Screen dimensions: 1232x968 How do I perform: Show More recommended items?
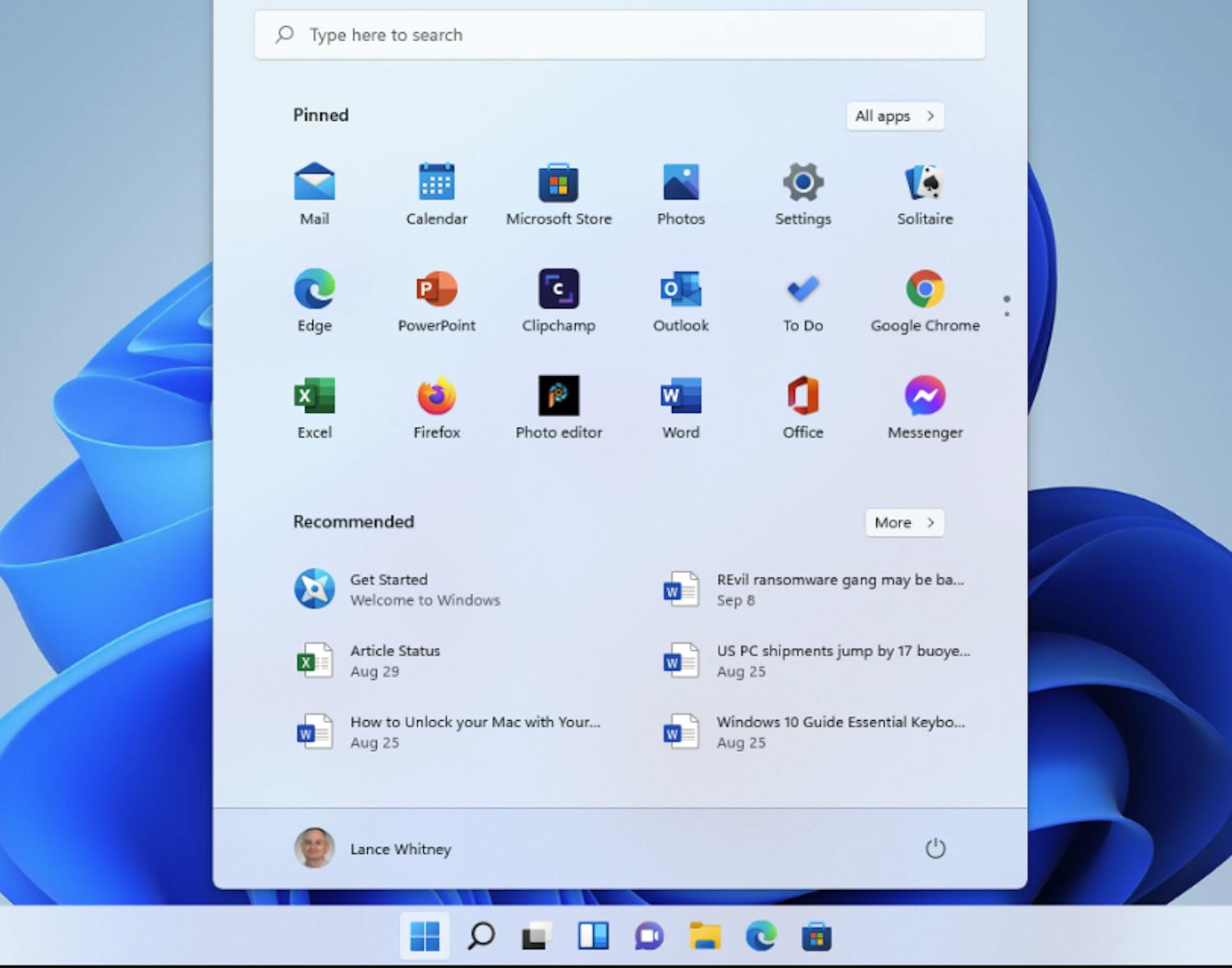(x=903, y=522)
